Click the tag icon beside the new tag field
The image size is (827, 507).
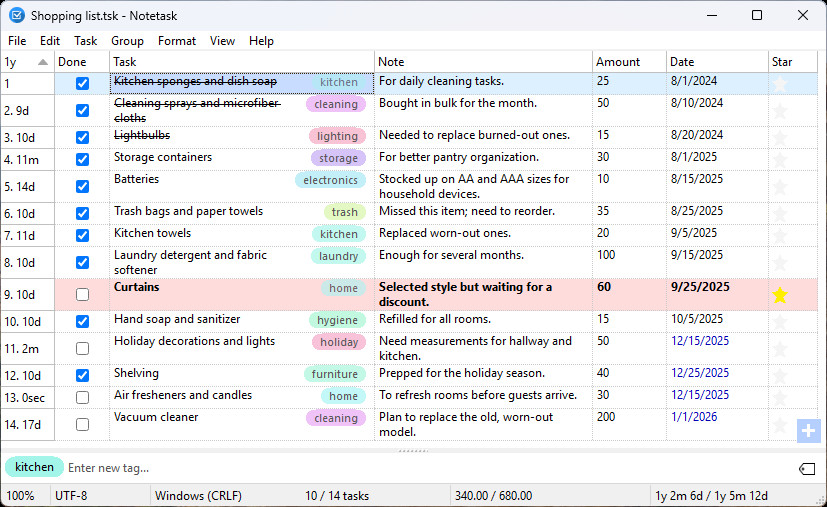[807, 468]
